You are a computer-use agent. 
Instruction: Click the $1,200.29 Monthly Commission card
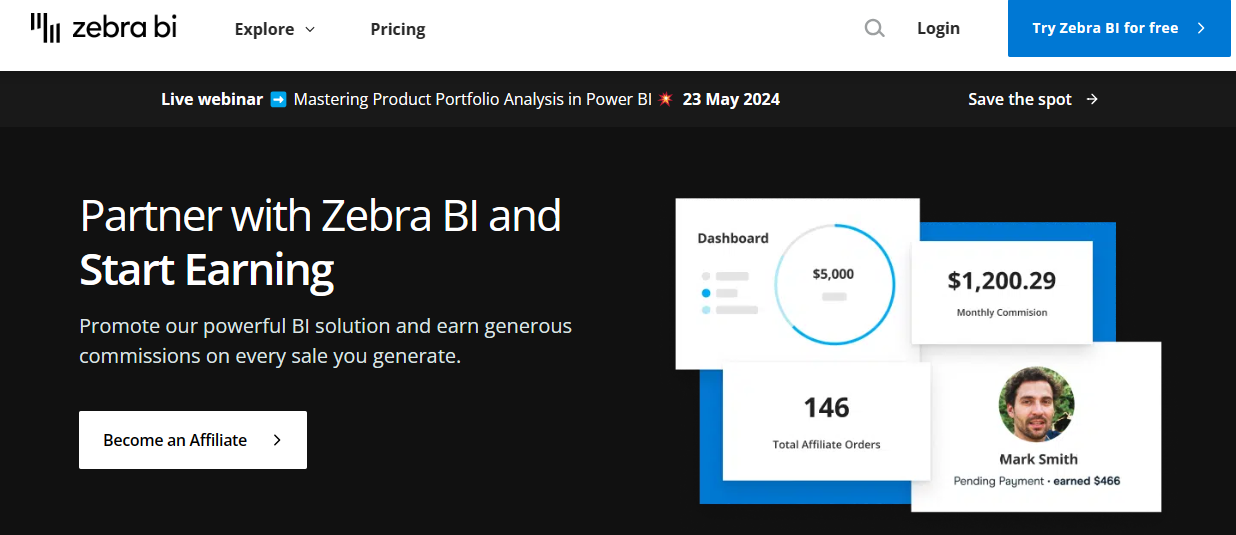click(1001, 292)
